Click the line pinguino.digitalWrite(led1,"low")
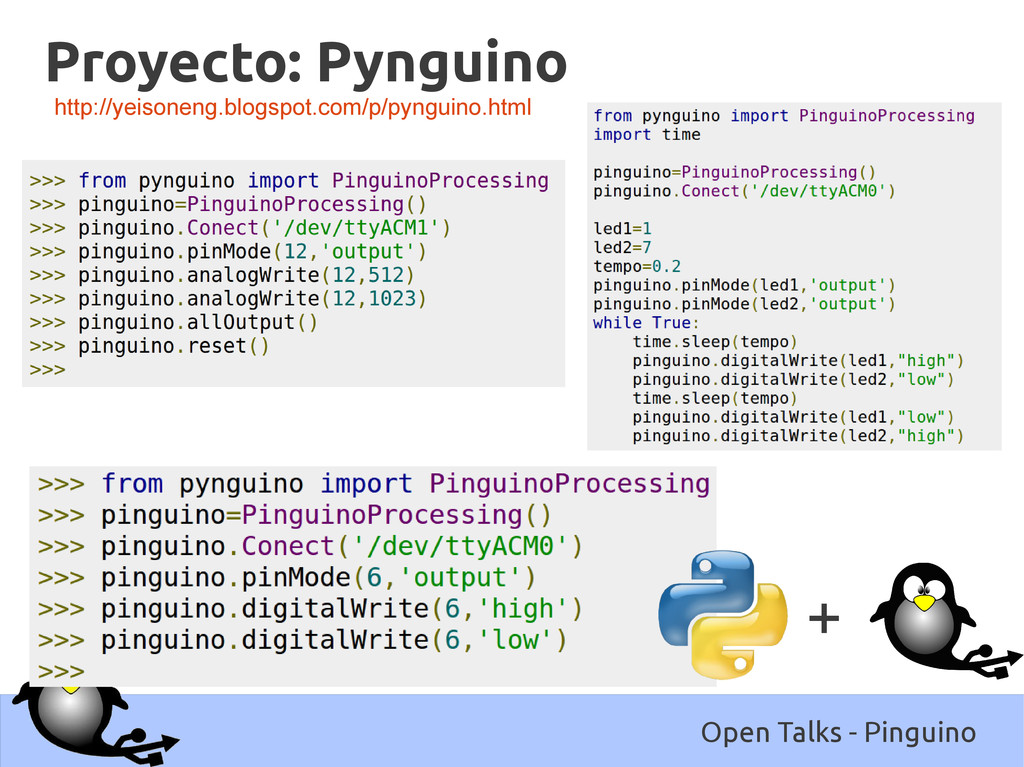The width and height of the screenshot is (1024, 767). point(793,417)
